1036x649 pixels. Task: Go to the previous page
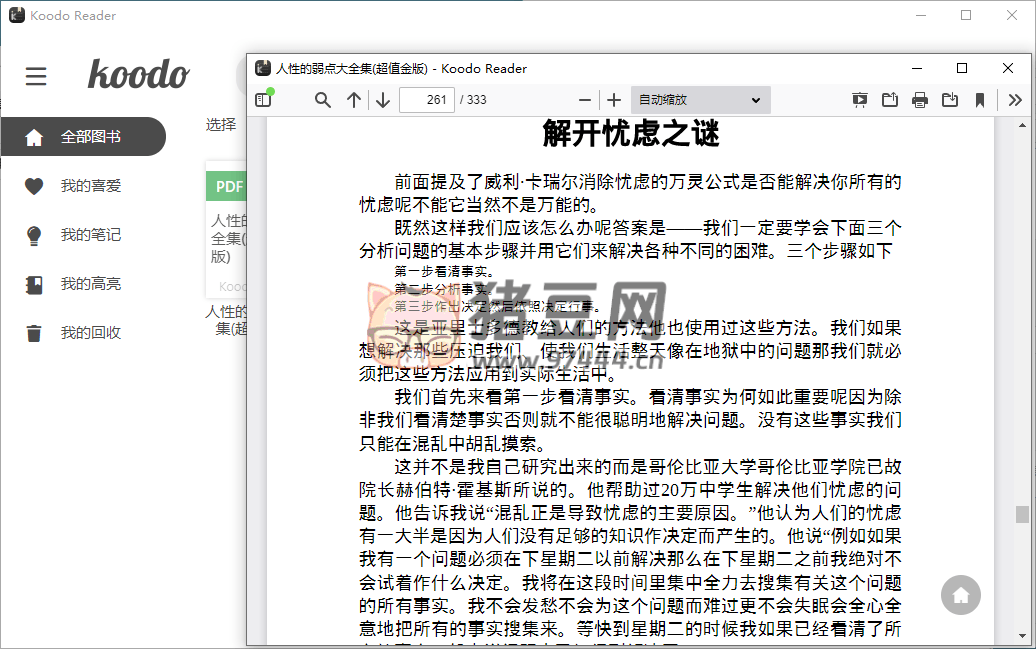click(x=354, y=100)
